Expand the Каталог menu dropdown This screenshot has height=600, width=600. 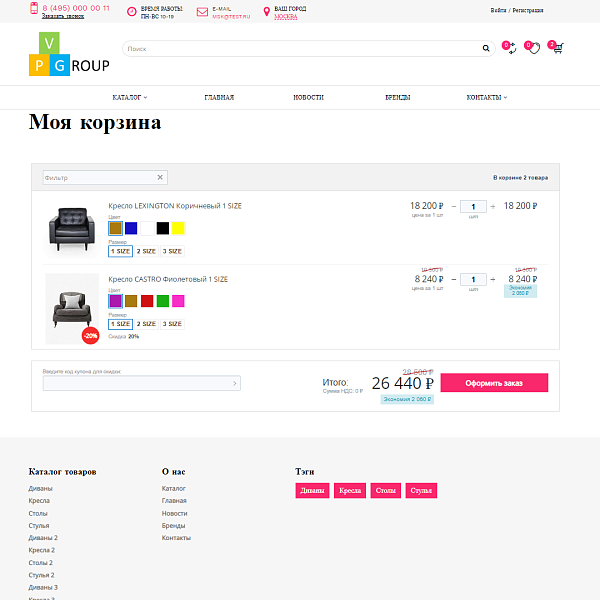130,98
